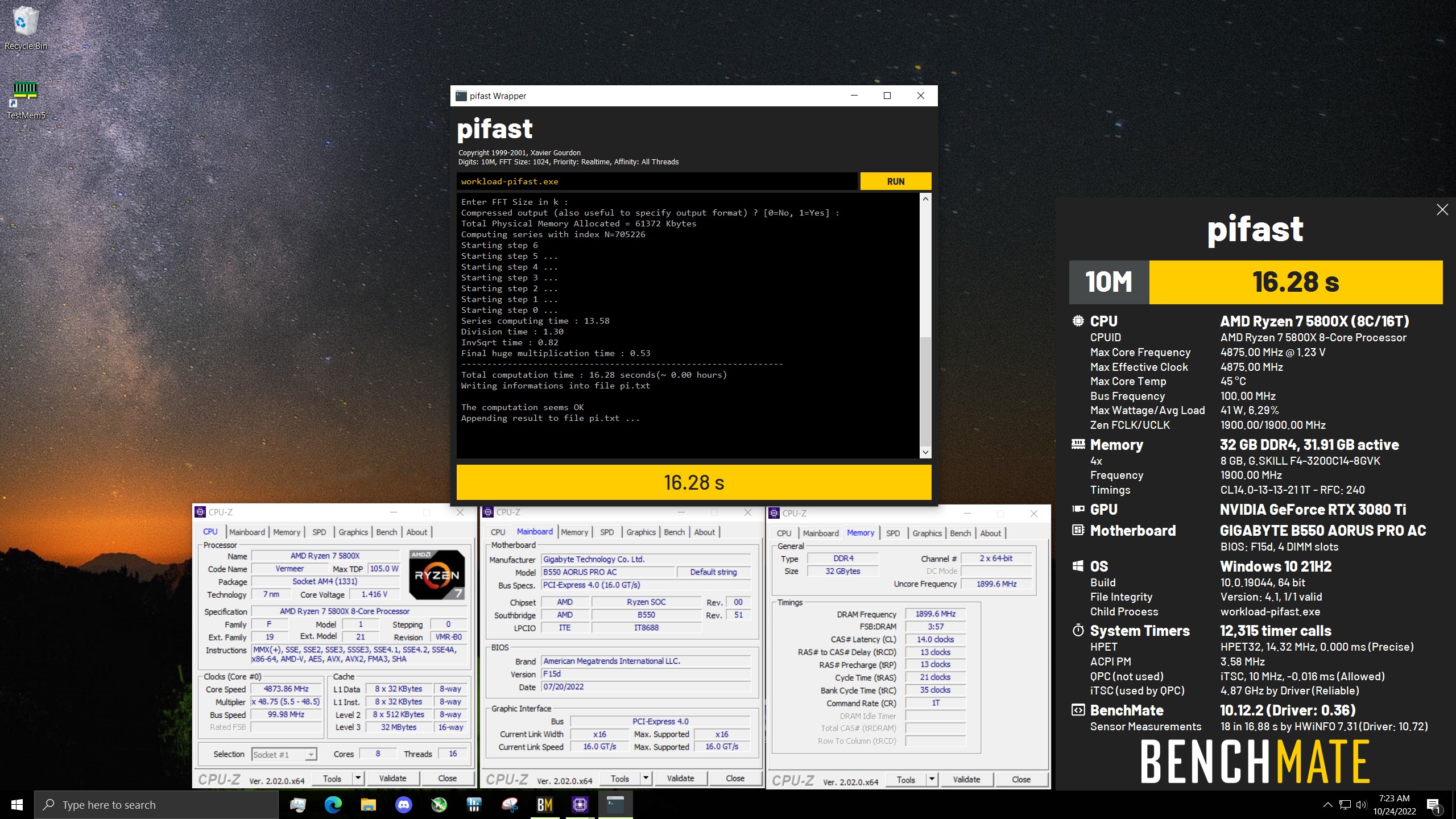Click the yellow 16.28 s result bar
Image resolution: width=1456 pixels, height=819 pixels.
pos(694,482)
